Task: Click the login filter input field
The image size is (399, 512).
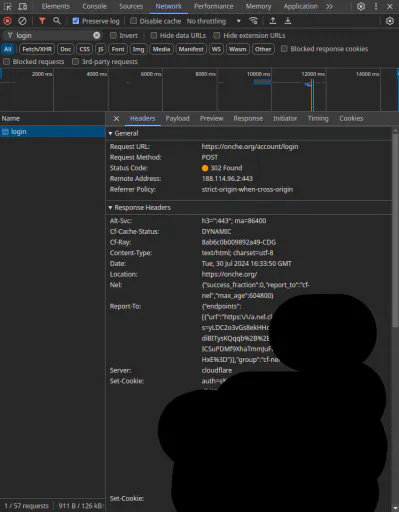Action: tap(53, 35)
